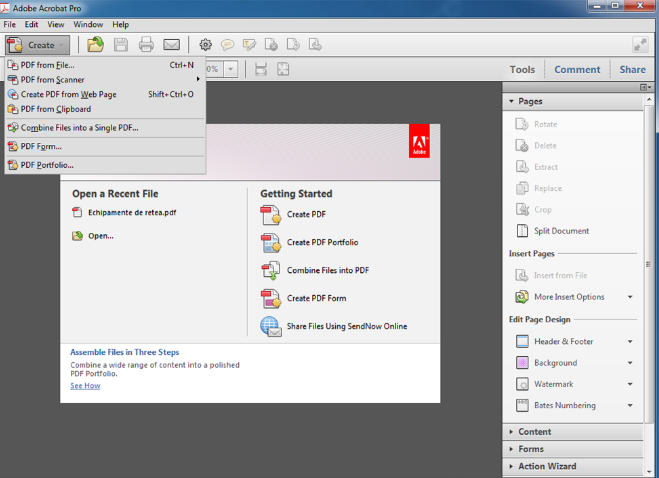This screenshot has width=659, height=478.
Task: Click the Create PDF Portfolio icon
Action: pos(271,243)
